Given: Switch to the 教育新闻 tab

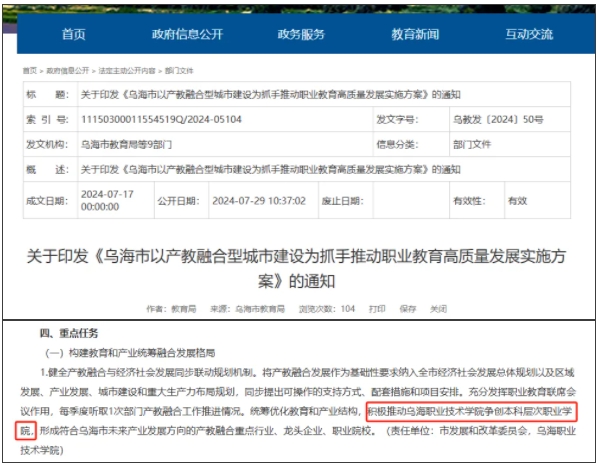Looking at the screenshot, I should coord(415,34).
